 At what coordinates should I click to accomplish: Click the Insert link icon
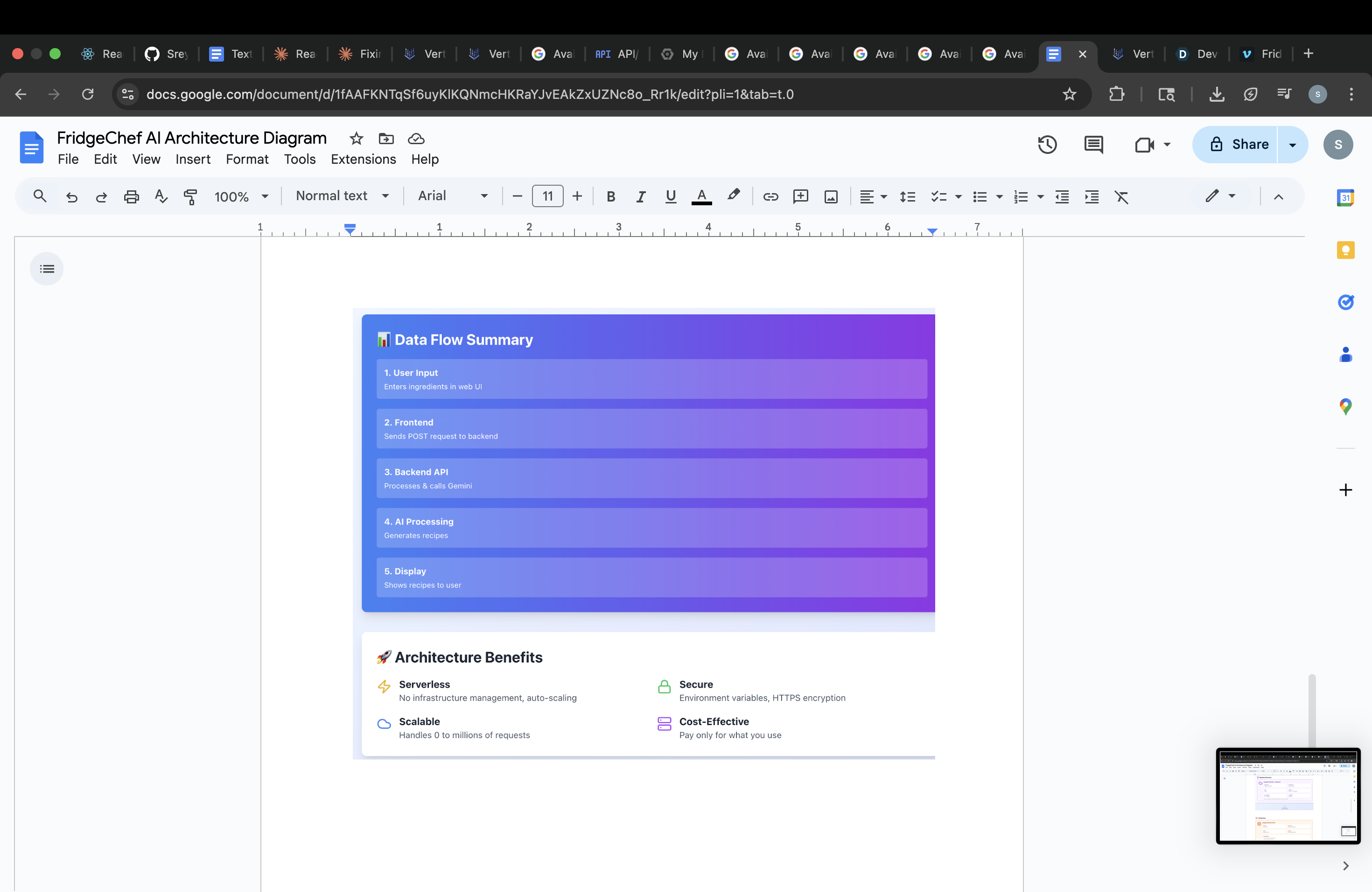click(x=770, y=196)
